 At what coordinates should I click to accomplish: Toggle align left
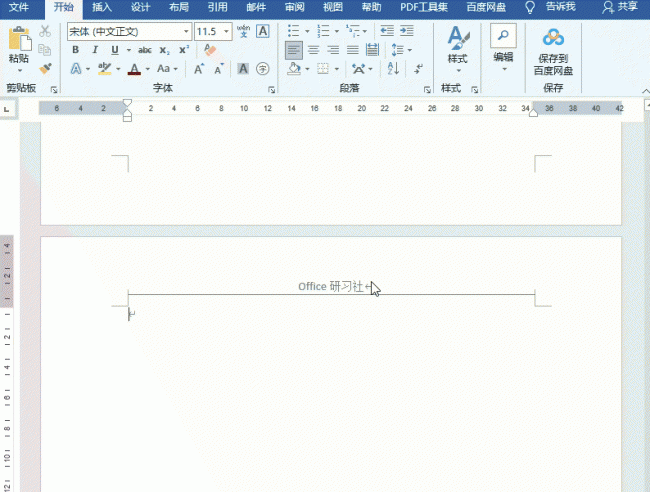[x=293, y=50]
